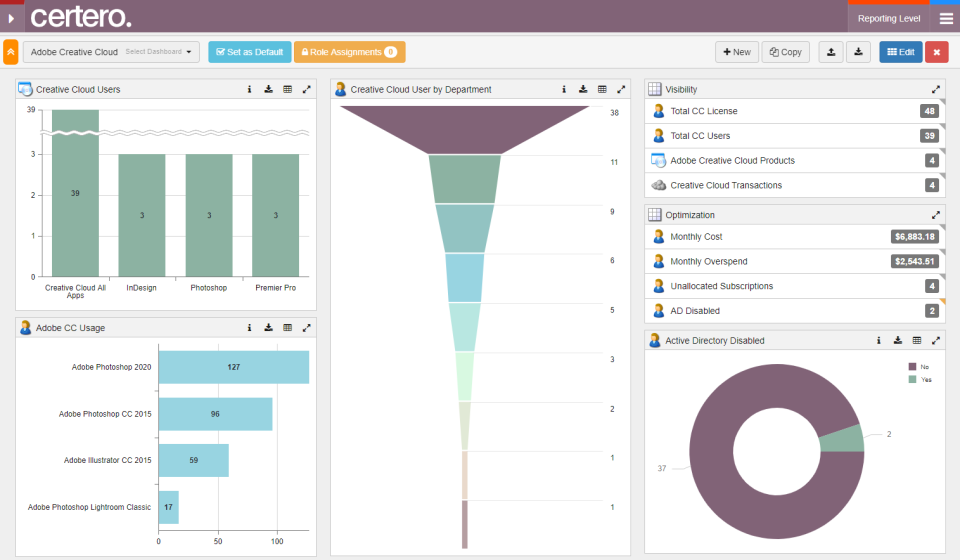This screenshot has height=560, width=960.
Task: Click the download dashboard icon
Action: point(858,52)
